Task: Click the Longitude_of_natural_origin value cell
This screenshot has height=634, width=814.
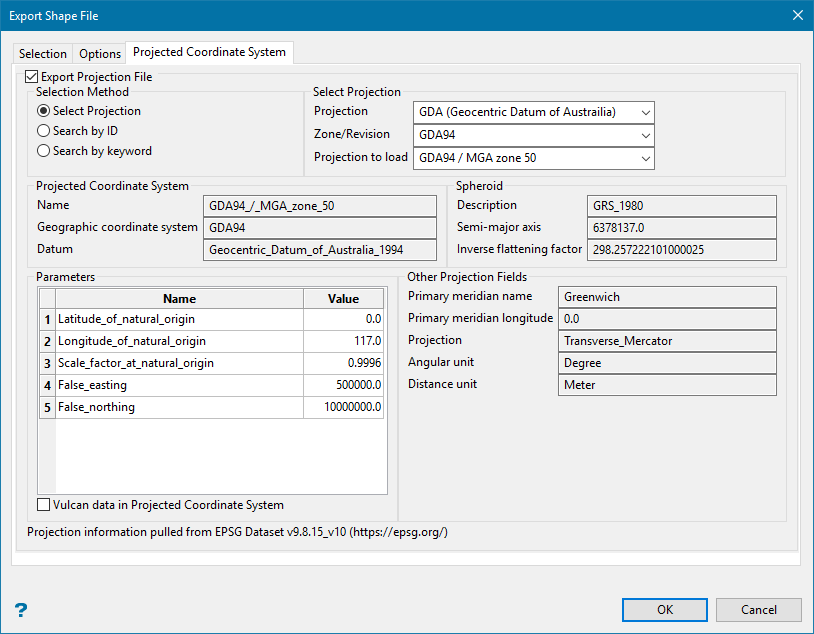Action: click(343, 341)
